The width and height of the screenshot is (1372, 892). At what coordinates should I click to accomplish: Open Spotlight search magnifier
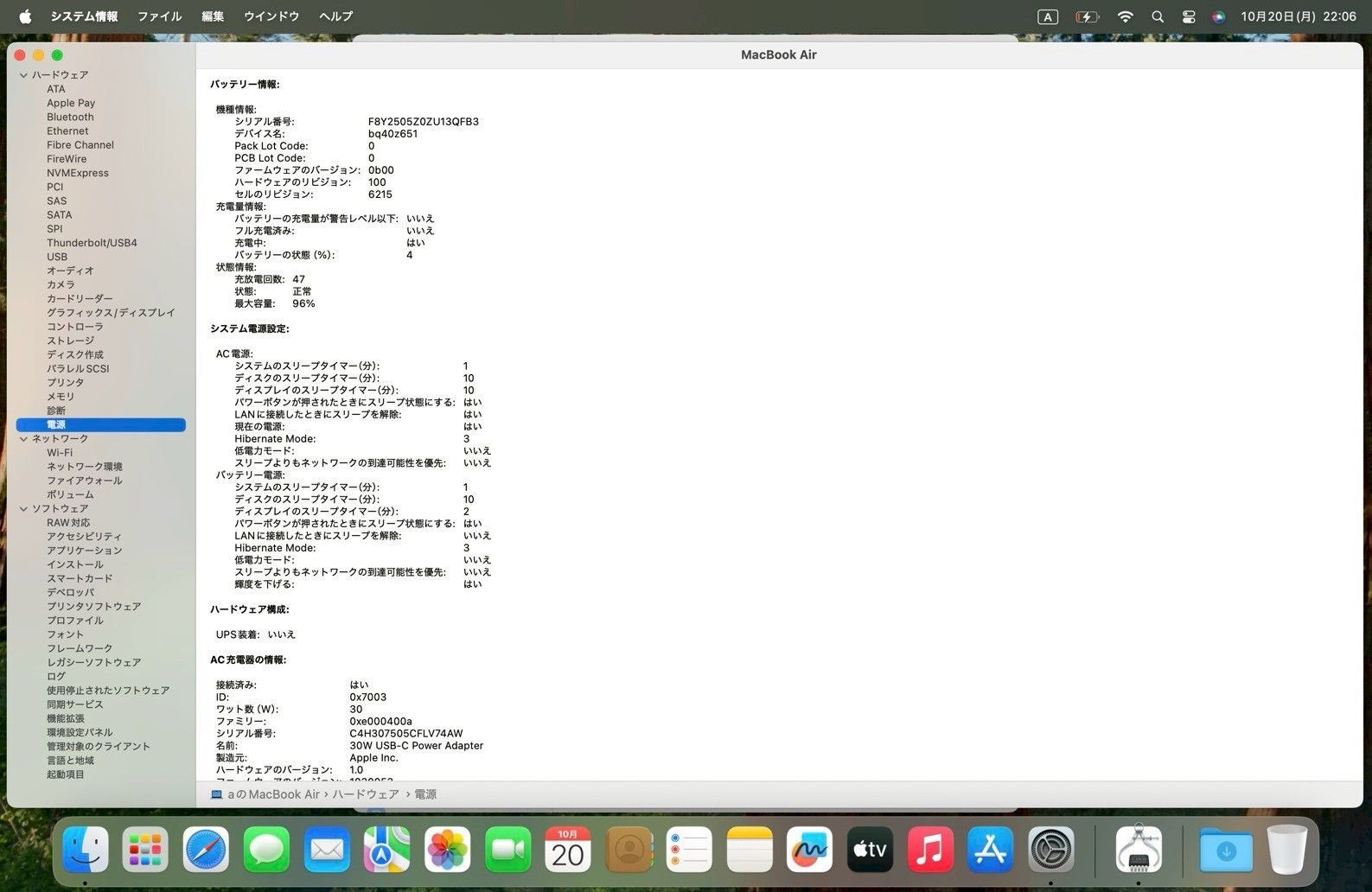(1158, 16)
